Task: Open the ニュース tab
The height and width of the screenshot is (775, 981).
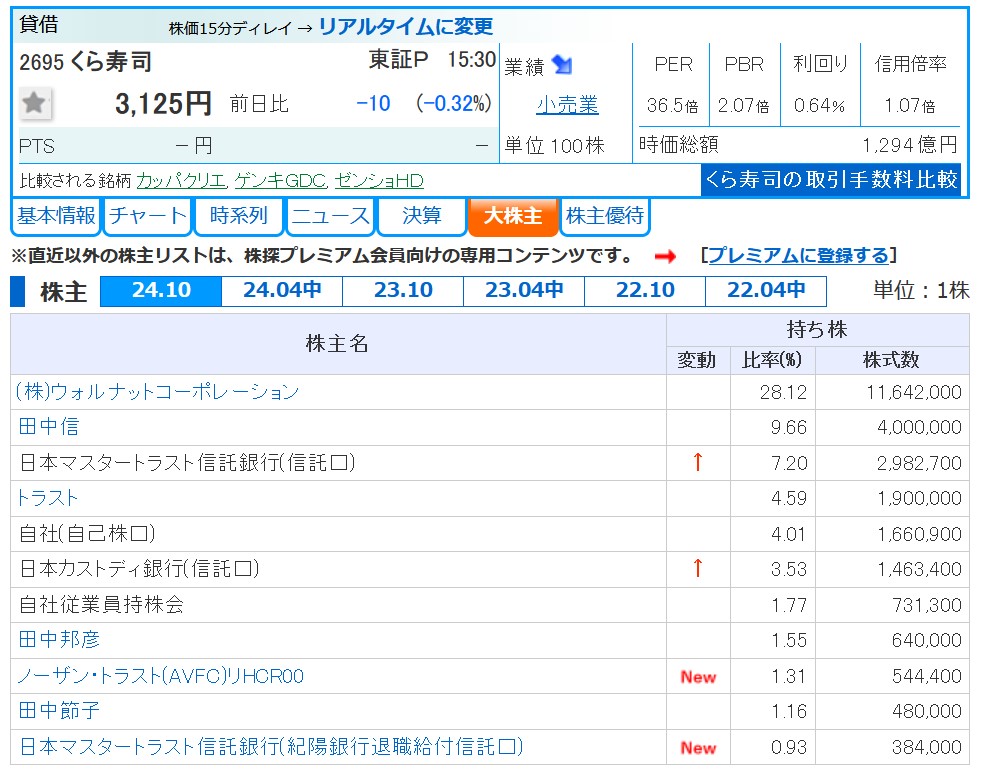Action: coord(330,216)
